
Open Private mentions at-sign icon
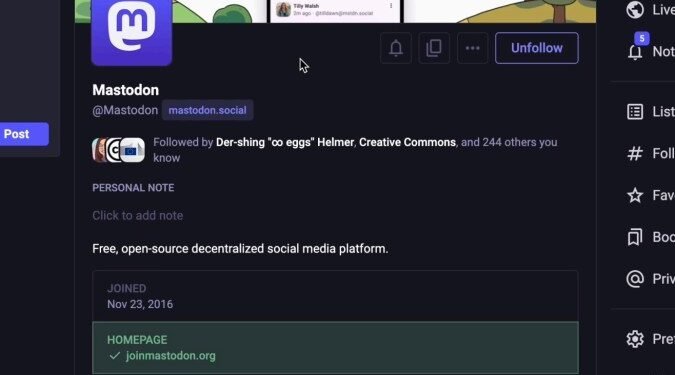[x=635, y=279]
